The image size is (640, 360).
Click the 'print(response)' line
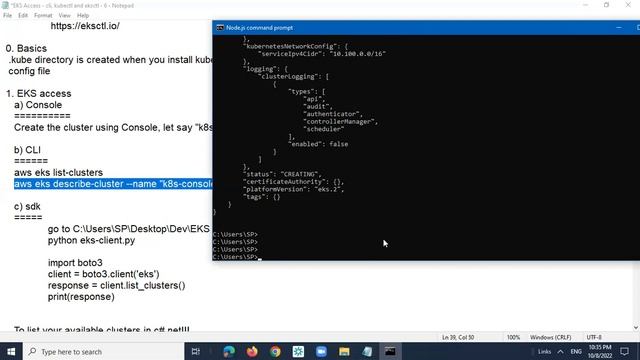pos(81,297)
